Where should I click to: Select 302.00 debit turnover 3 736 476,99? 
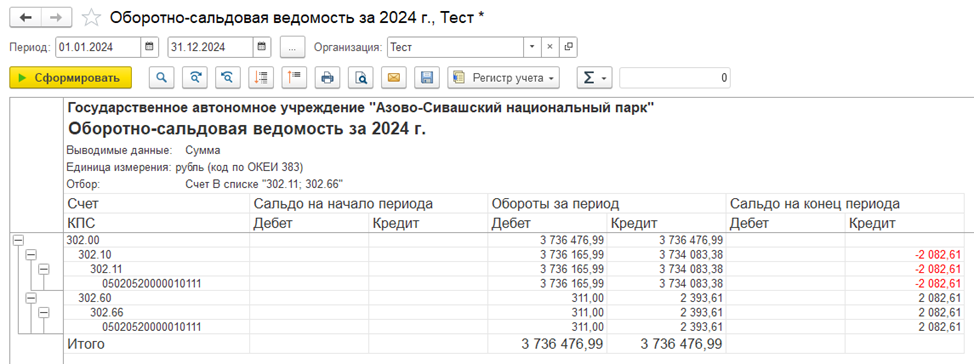pos(547,240)
